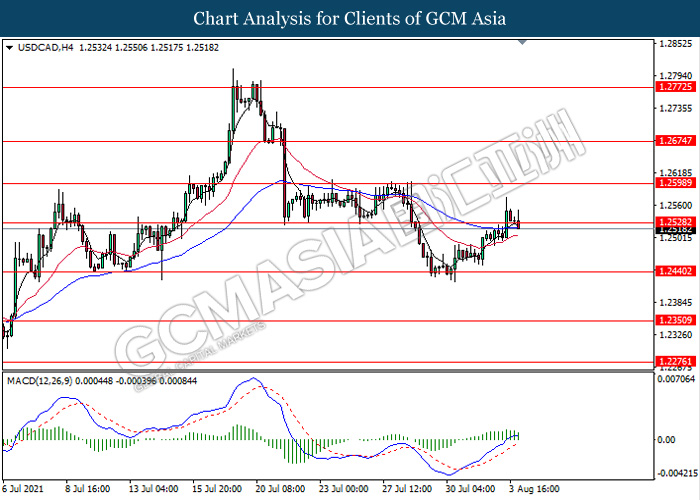Screen dimensions: 700x500
Task: Select the 1.25989 price level label
Action: coord(676,183)
